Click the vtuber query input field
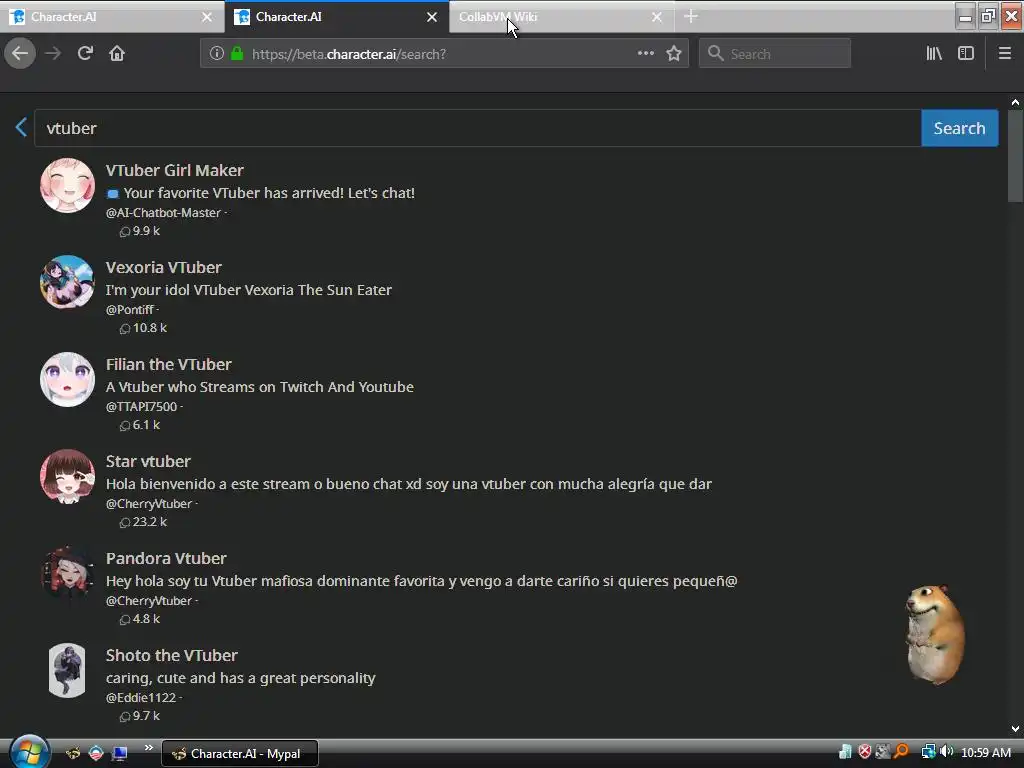 click(477, 128)
